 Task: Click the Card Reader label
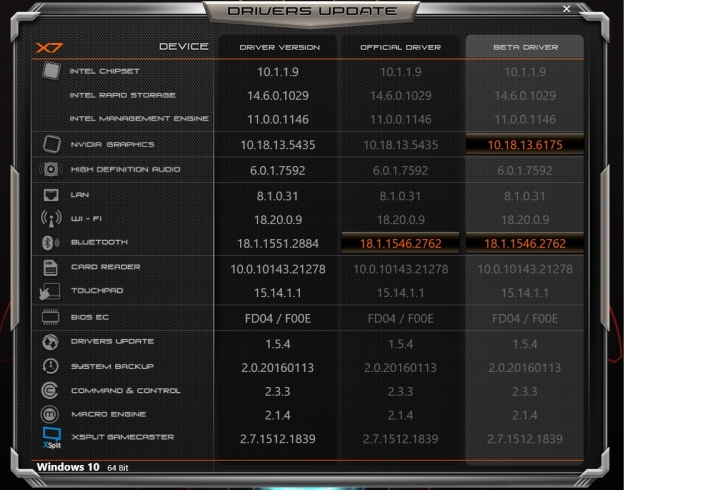(106, 267)
